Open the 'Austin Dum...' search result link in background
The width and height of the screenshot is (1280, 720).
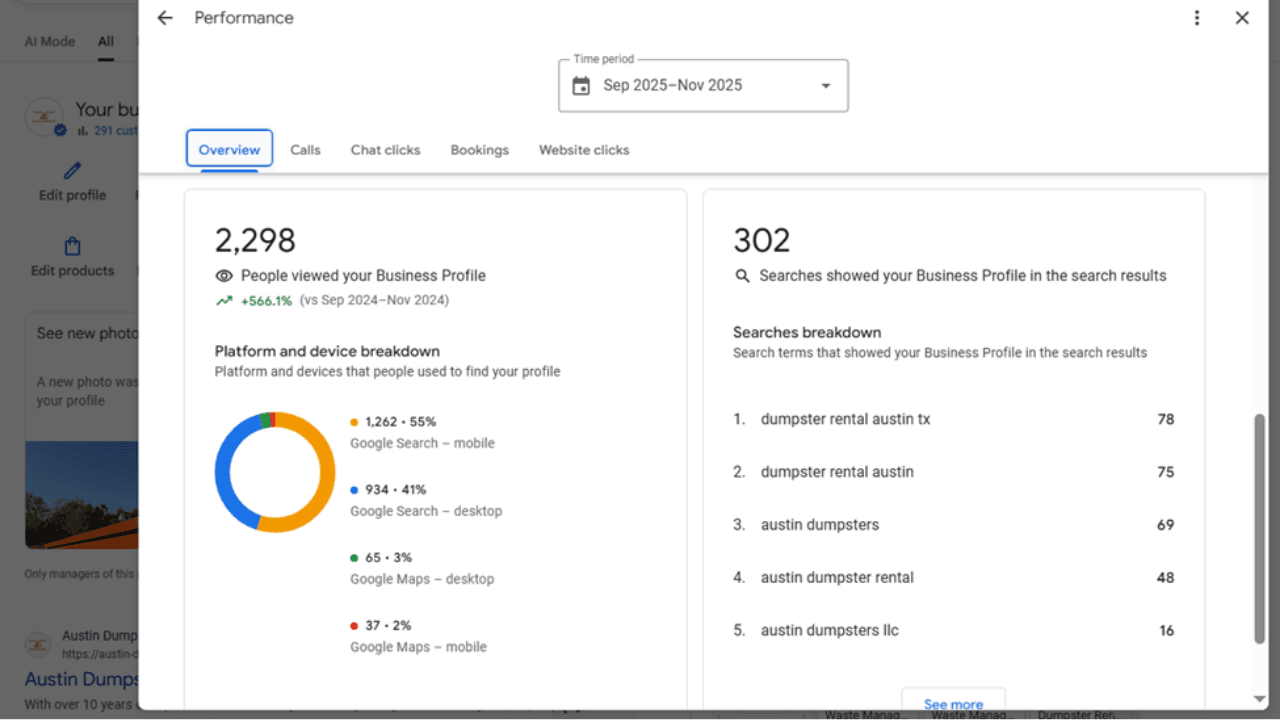[x=82, y=679]
